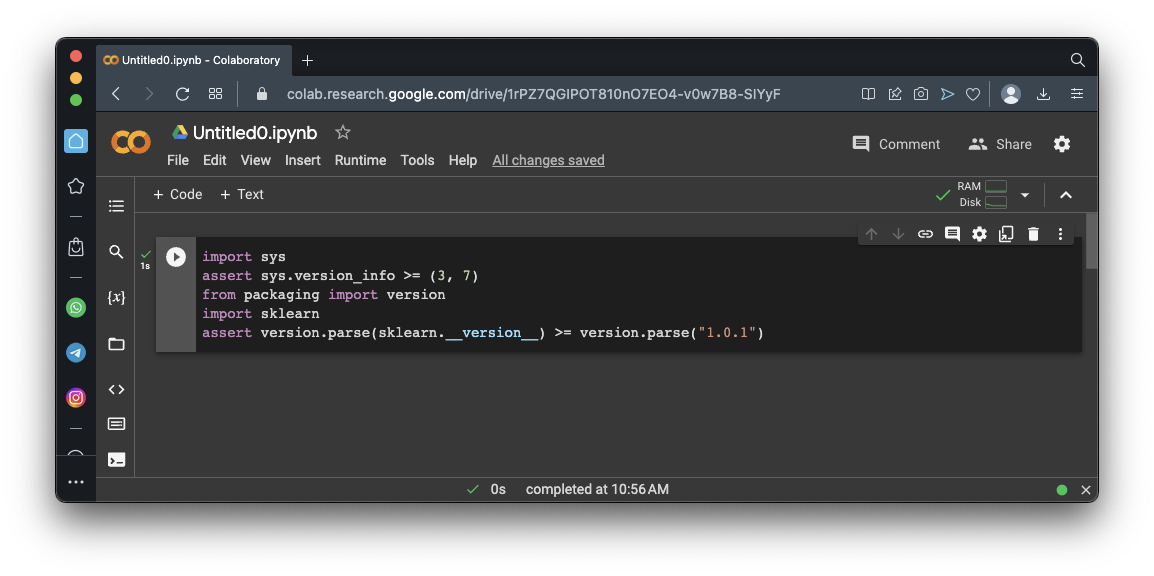
Task: Take a browser snapshot camera icon
Action: [x=921, y=93]
